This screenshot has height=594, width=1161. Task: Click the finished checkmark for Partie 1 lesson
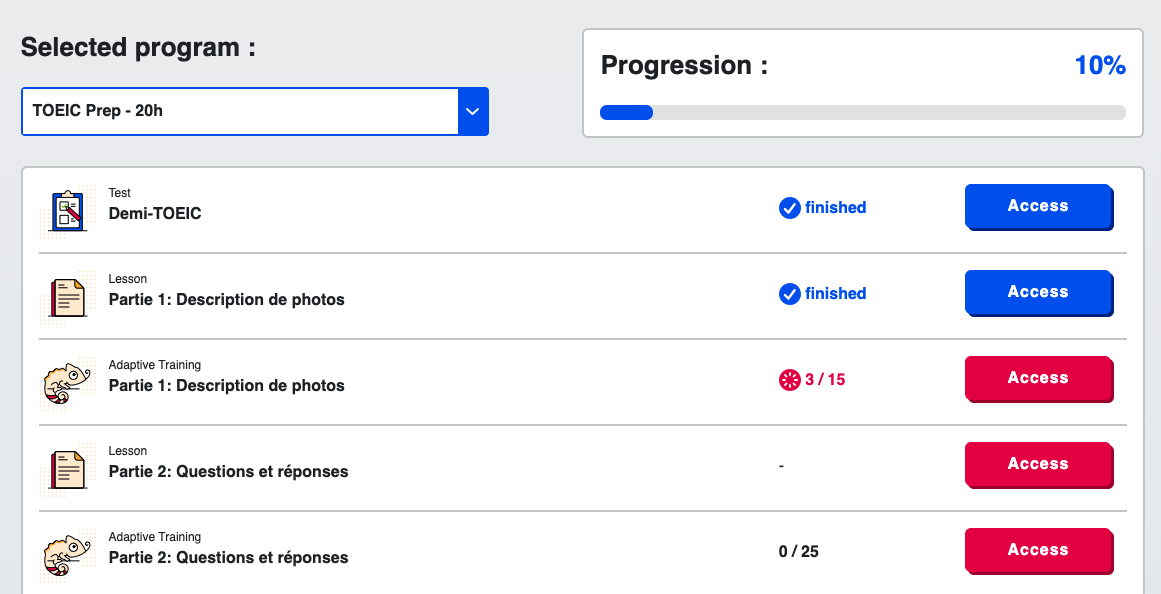tap(789, 294)
